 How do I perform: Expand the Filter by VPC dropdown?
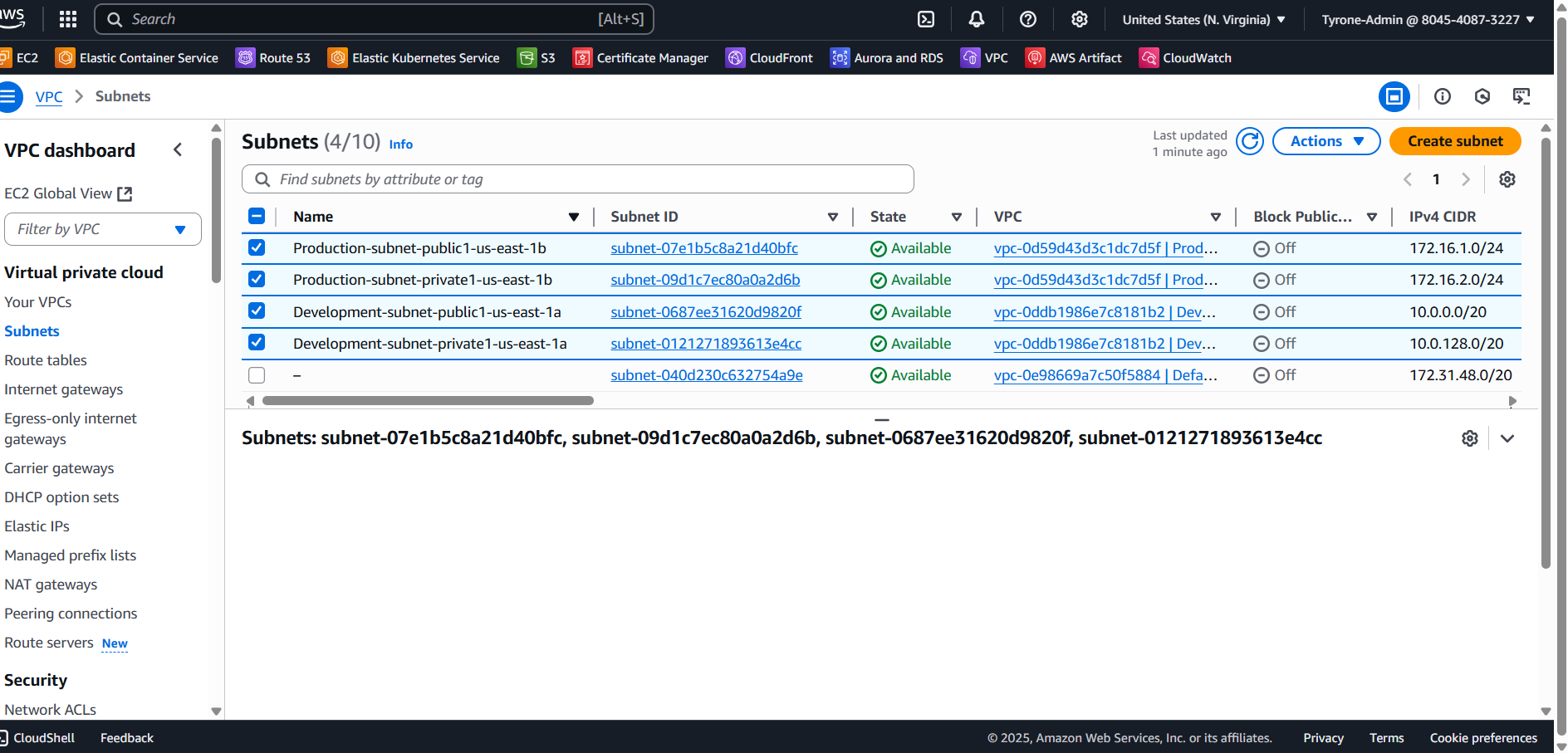pos(102,229)
